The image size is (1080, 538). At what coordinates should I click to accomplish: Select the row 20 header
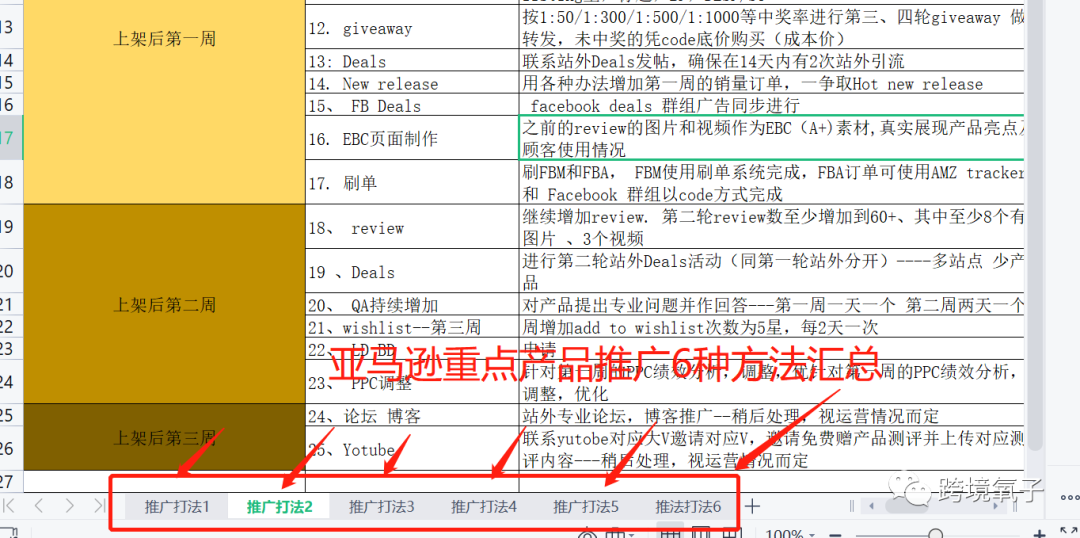coord(11,271)
